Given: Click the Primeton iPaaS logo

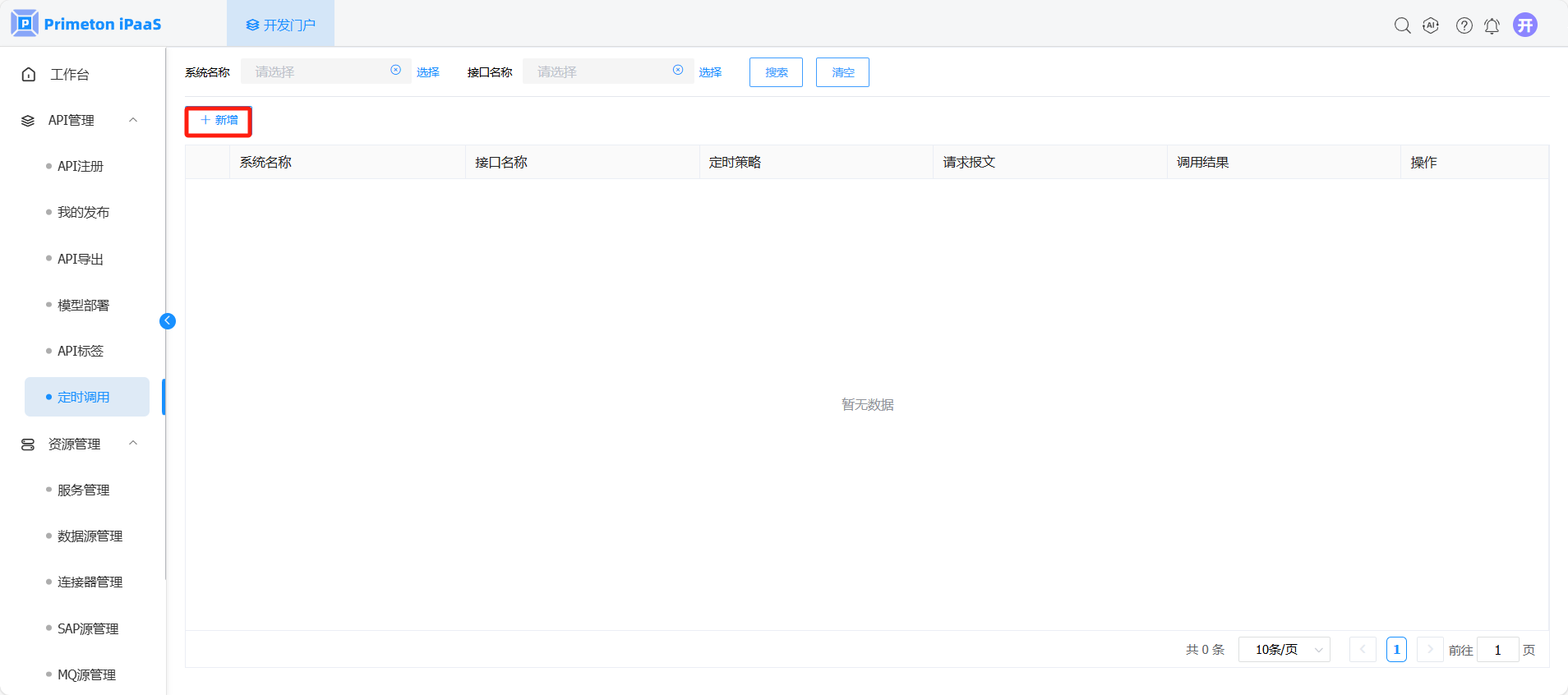Looking at the screenshot, I should pyautogui.click(x=87, y=24).
